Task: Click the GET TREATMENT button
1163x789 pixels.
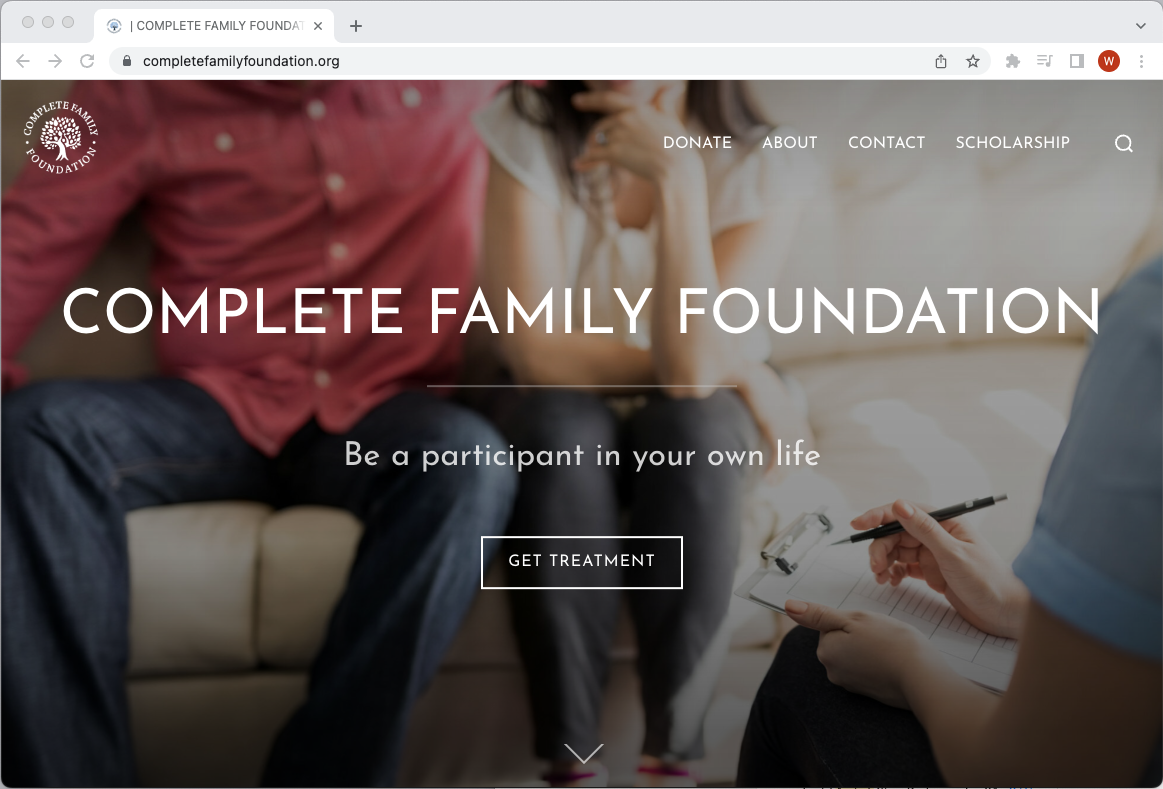Action: click(582, 562)
